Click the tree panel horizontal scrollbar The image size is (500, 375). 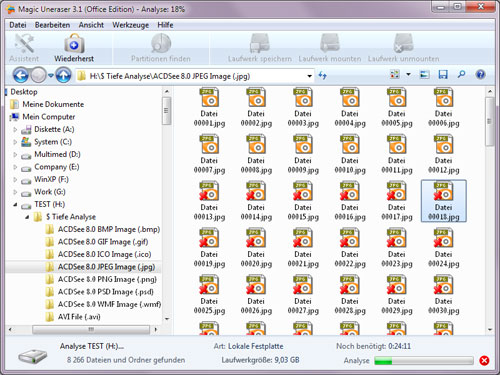91,329
